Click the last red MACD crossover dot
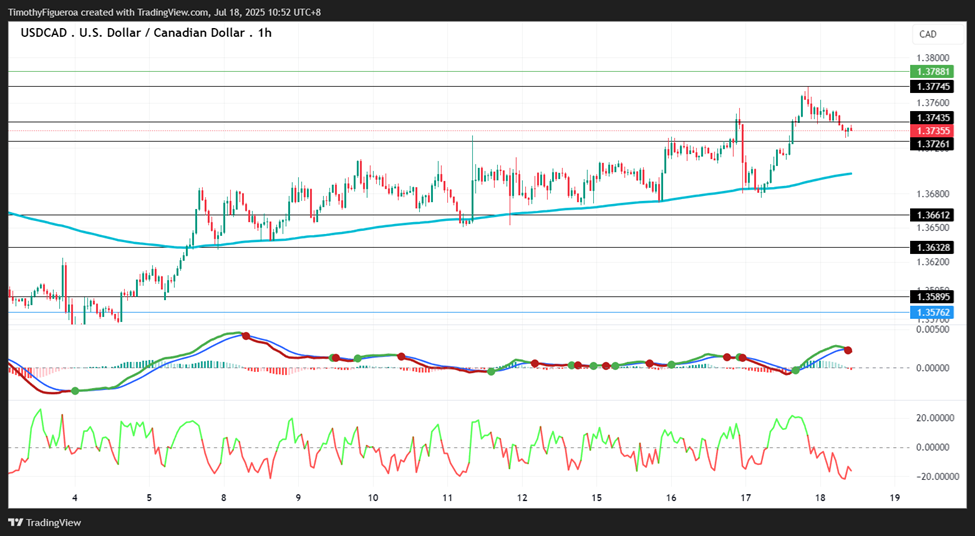The image size is (975, 536). (848, 351)
